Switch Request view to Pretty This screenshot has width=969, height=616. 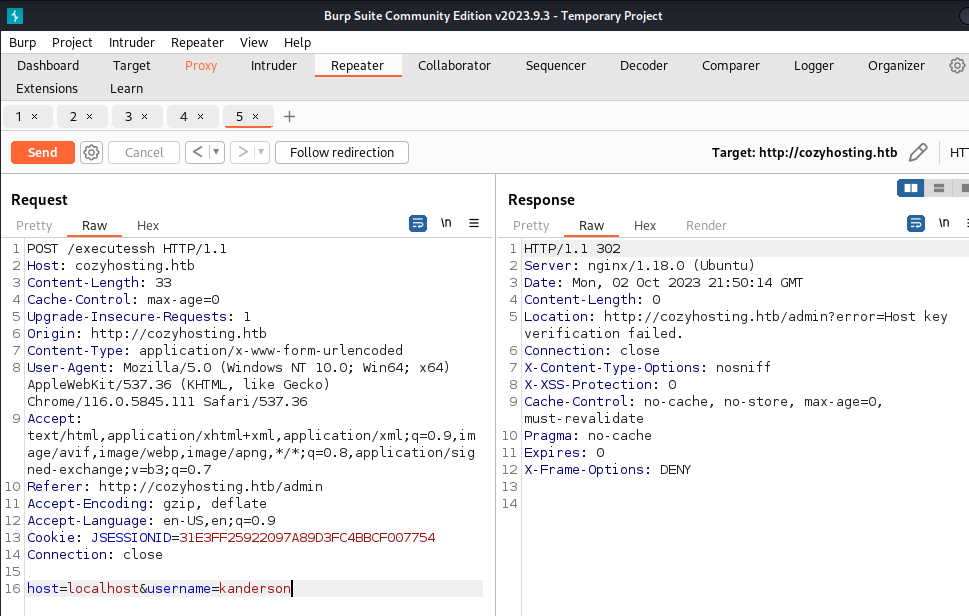(x=34, y=226)
